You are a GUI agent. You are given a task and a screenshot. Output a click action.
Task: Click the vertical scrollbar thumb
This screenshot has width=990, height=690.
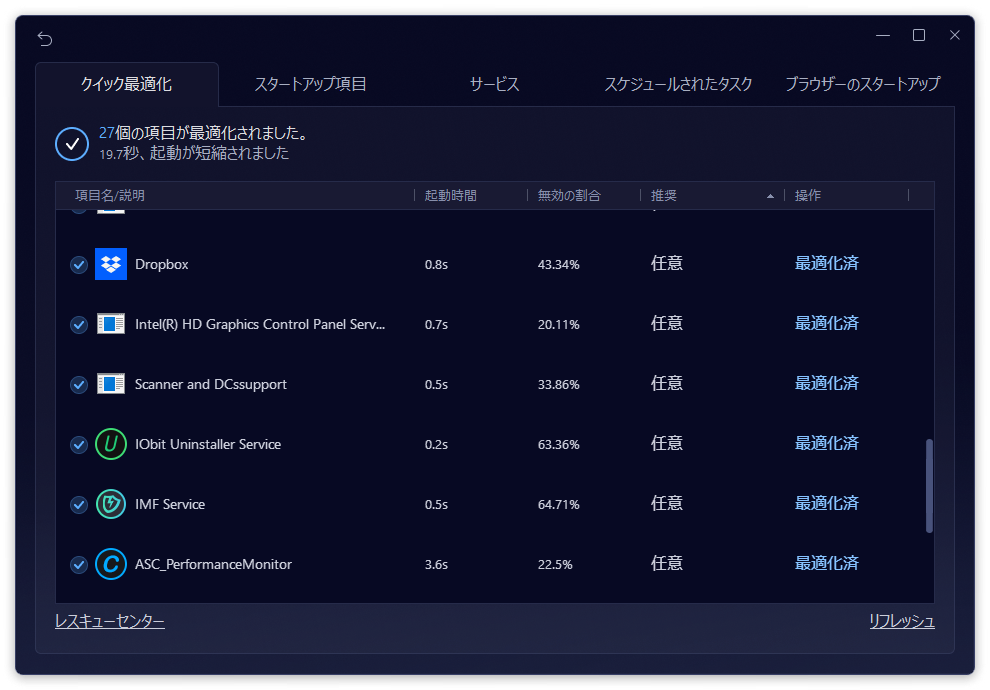[x=929, y=485]
